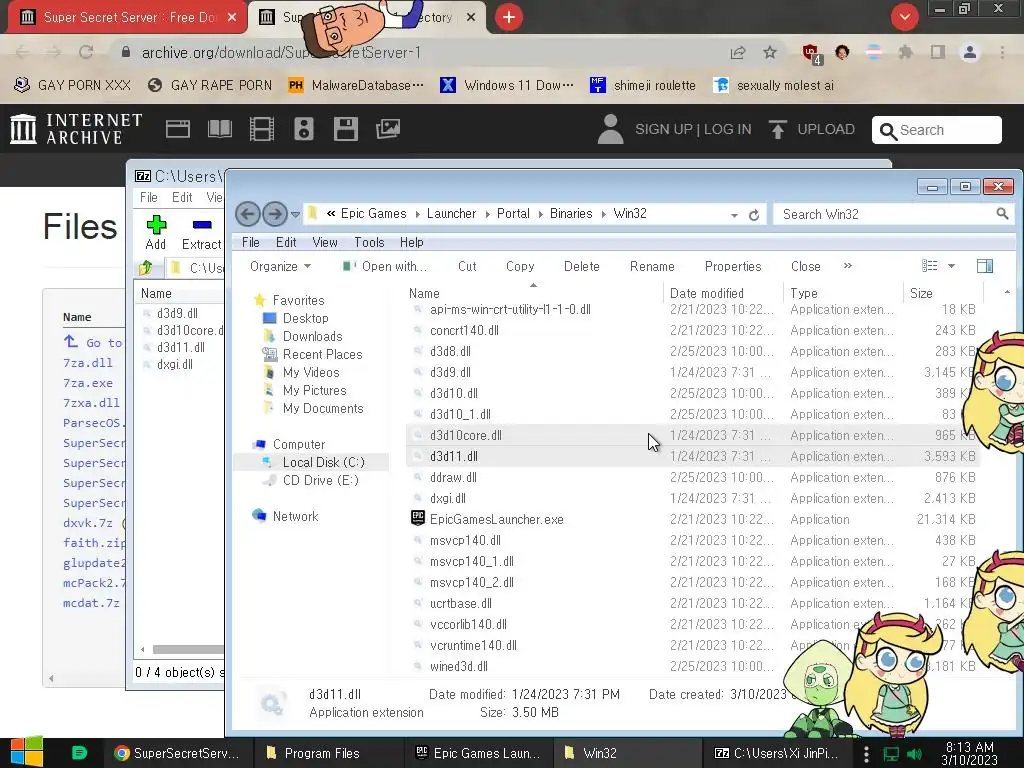Click the SIGN UP link

[x=664, y=129]
